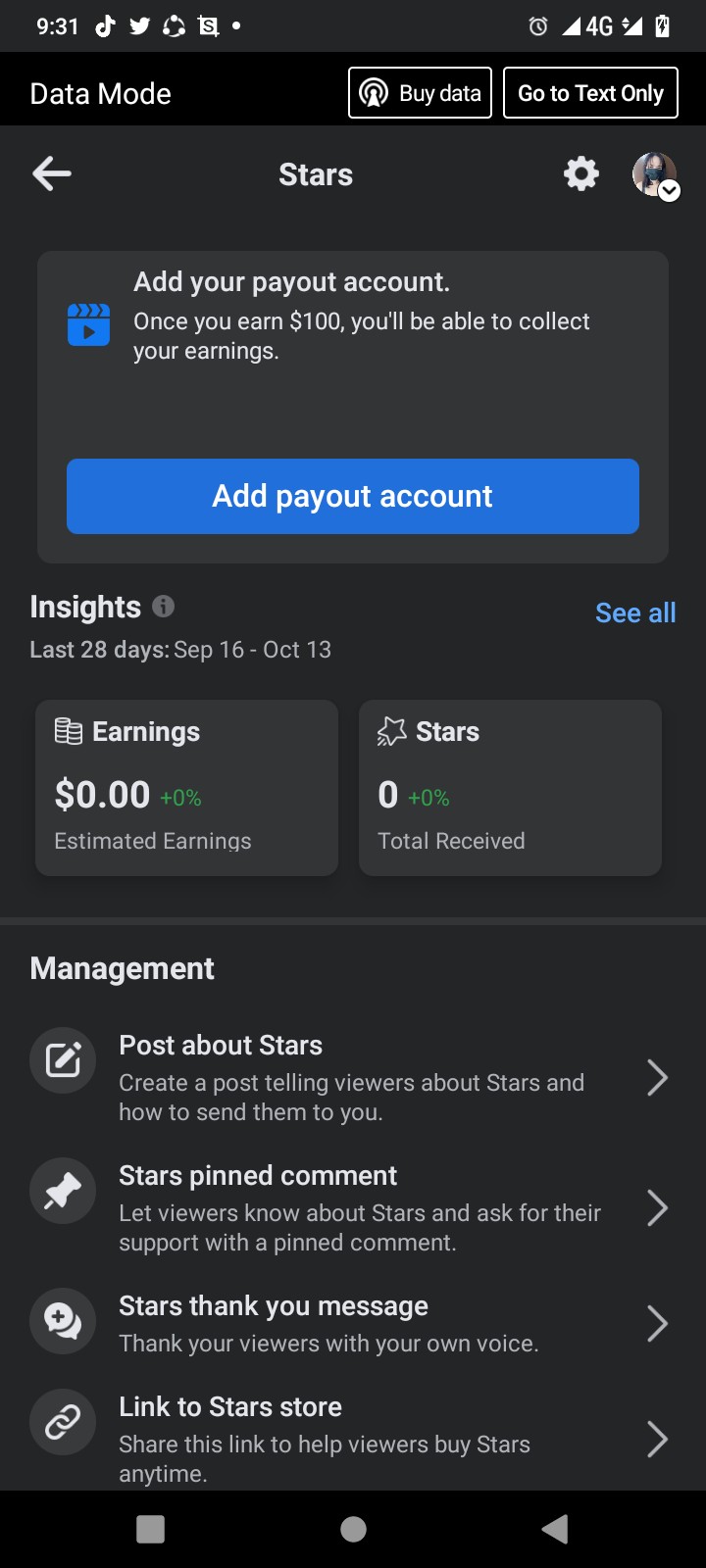Switch via Go to Text Only button
Screen dimensions: 706x1568
pyautogui.click(x=590, y=93)
